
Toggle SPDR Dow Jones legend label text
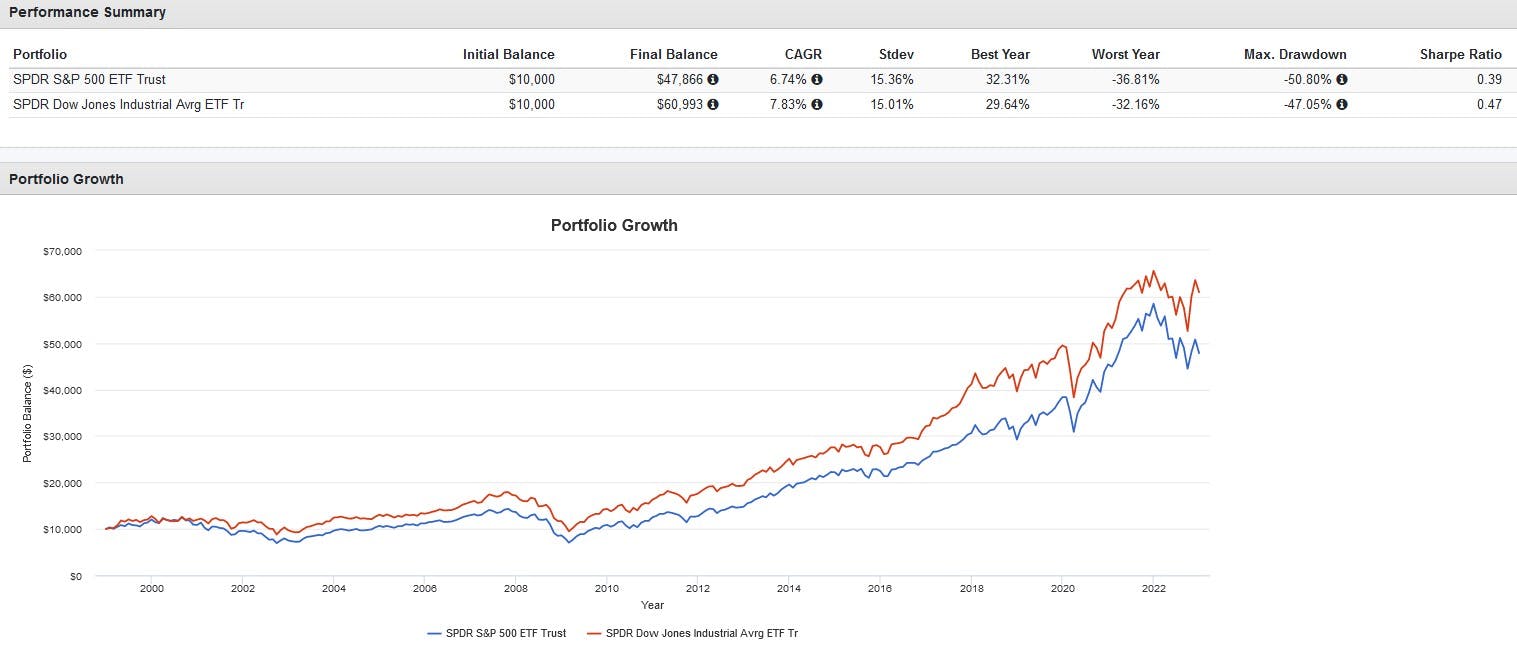pos(702,633)
